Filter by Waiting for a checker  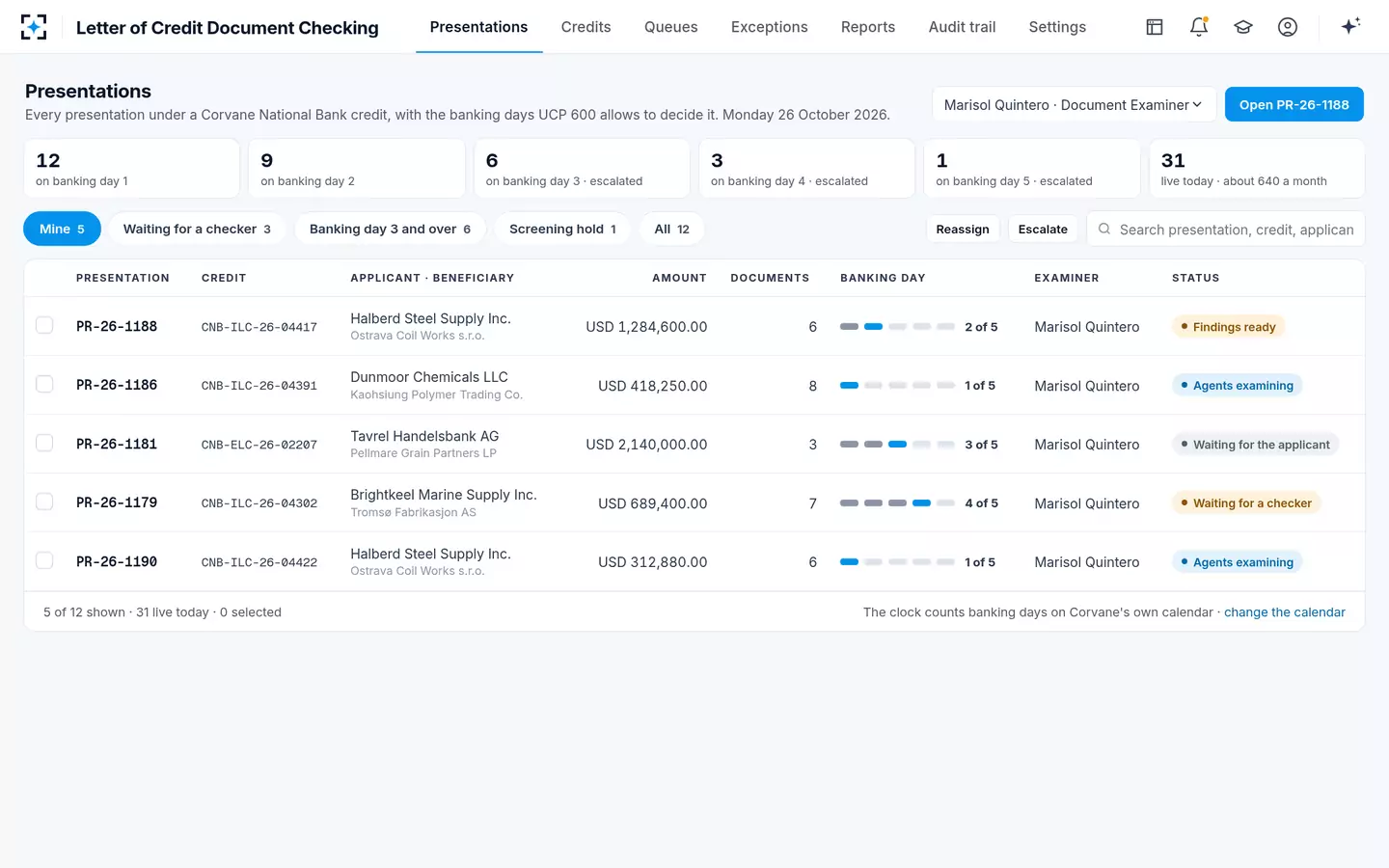click(x=197, y=229)
